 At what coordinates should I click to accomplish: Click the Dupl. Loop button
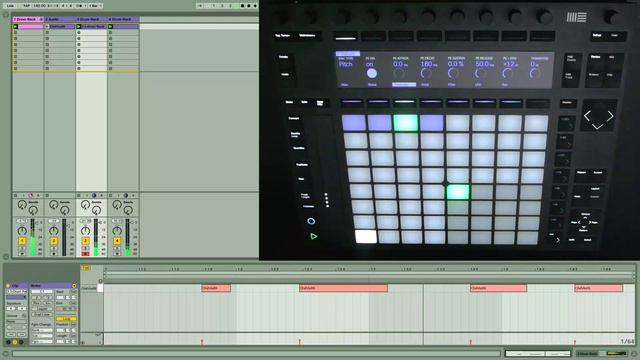pyautogui.click(x=42, y=314)
